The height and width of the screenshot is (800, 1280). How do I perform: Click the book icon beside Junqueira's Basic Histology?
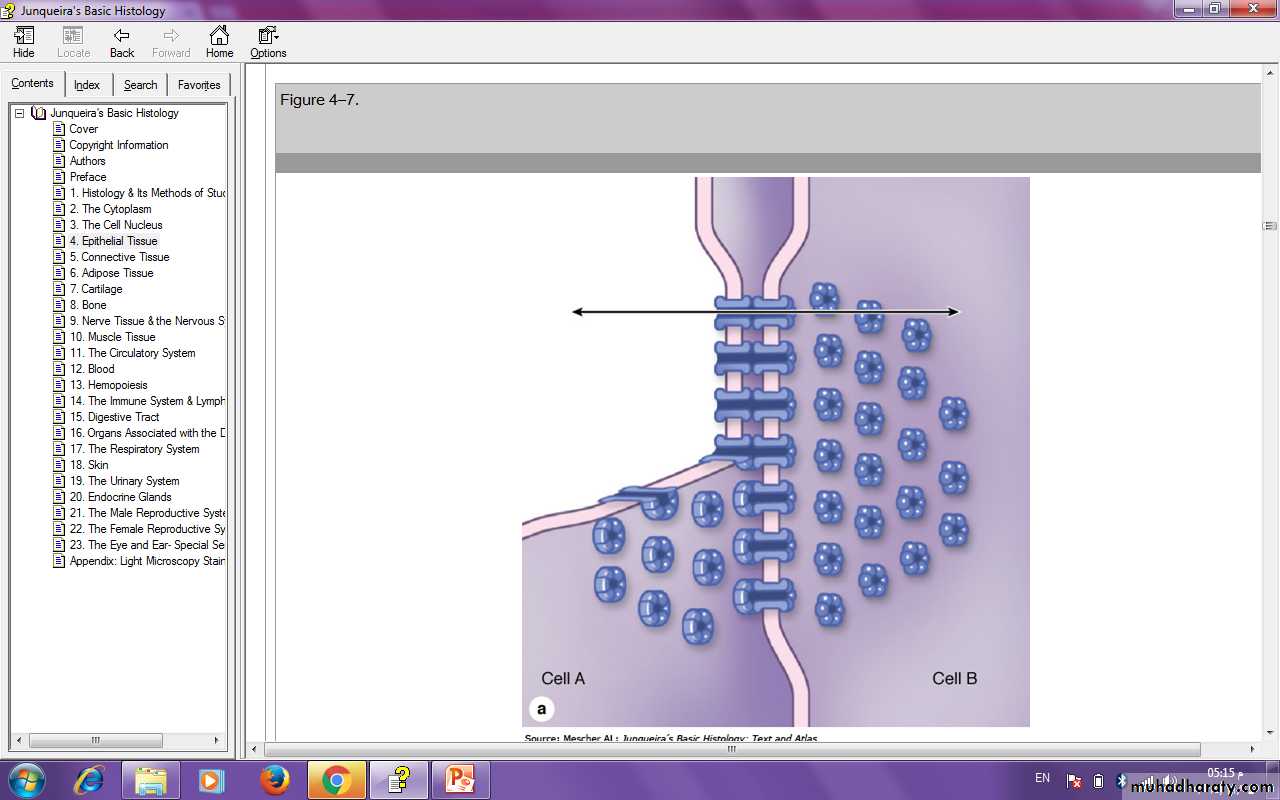point(38,113)
